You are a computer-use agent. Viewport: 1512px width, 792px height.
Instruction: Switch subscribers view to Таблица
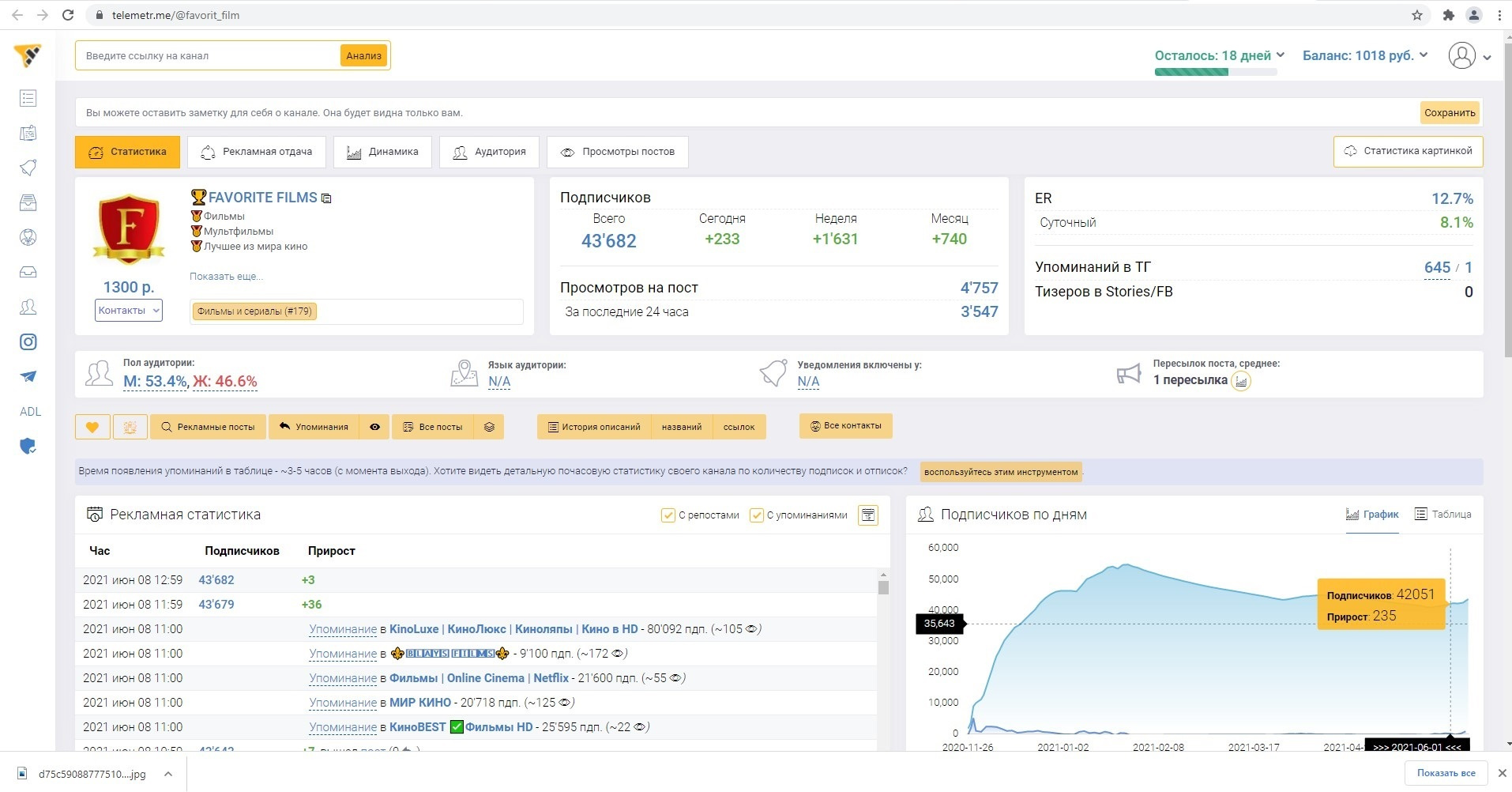[1442, 515]
